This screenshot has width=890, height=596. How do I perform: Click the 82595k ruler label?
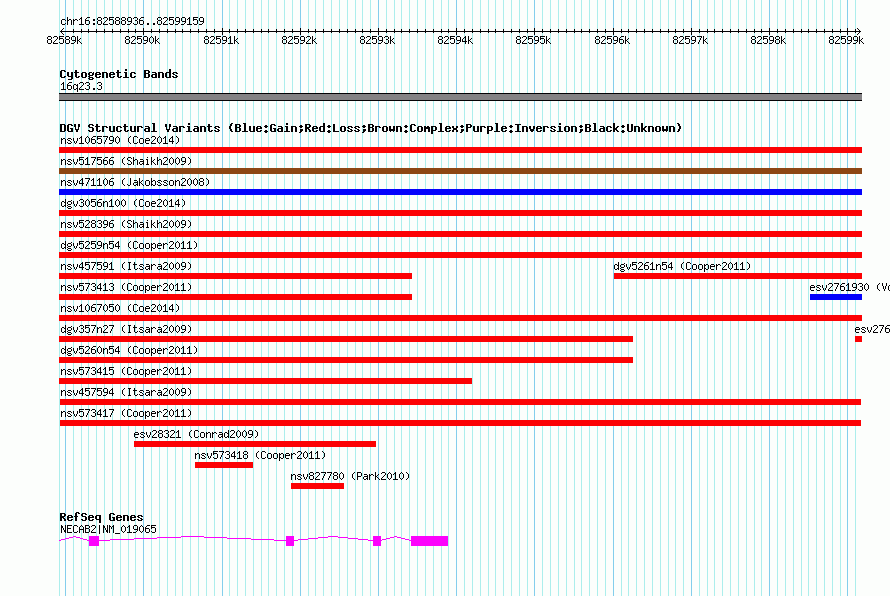pos(533,40)
